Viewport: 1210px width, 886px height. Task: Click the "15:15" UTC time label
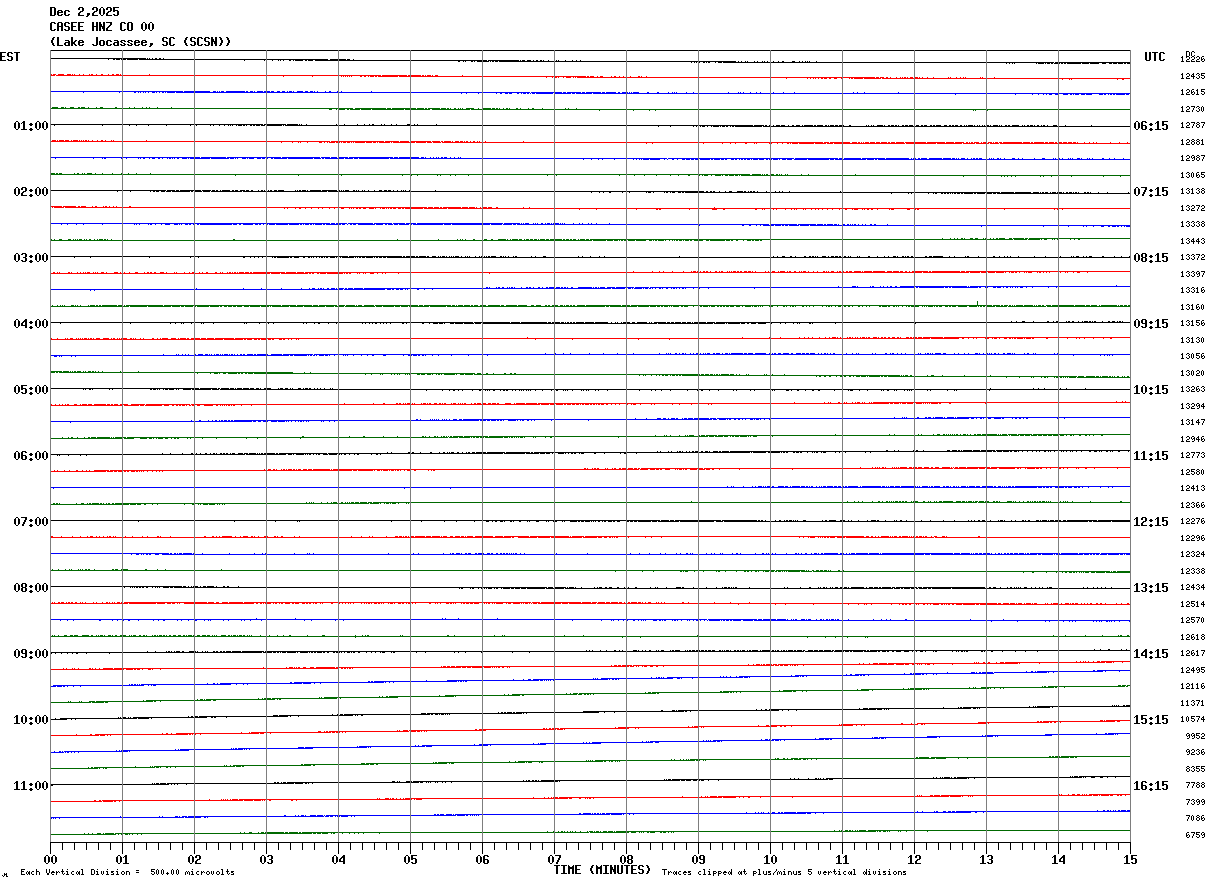[1151, 720]
